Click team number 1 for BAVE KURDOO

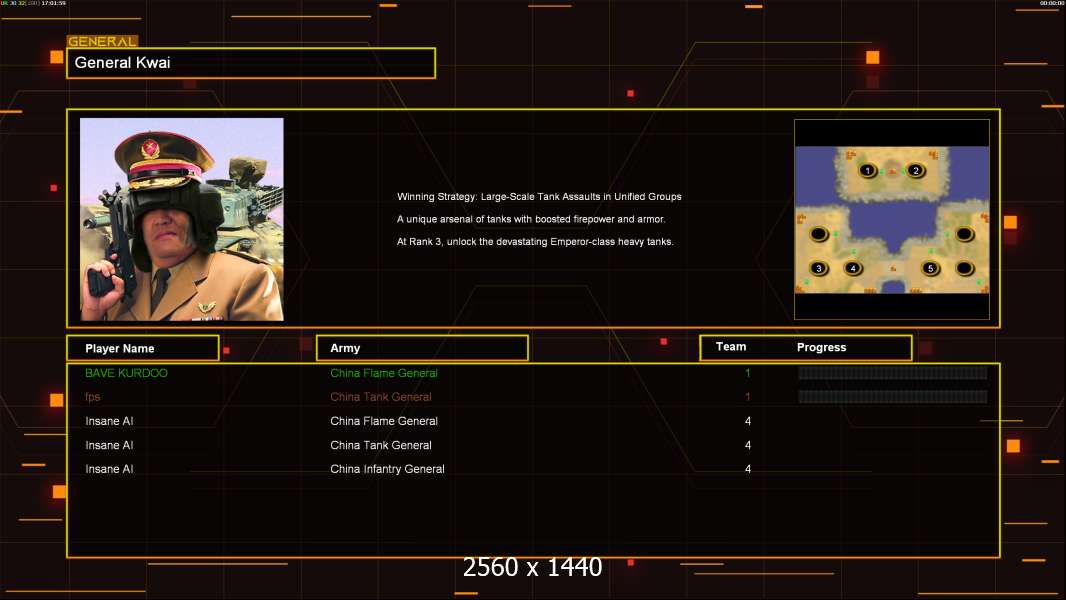(748, 373)
